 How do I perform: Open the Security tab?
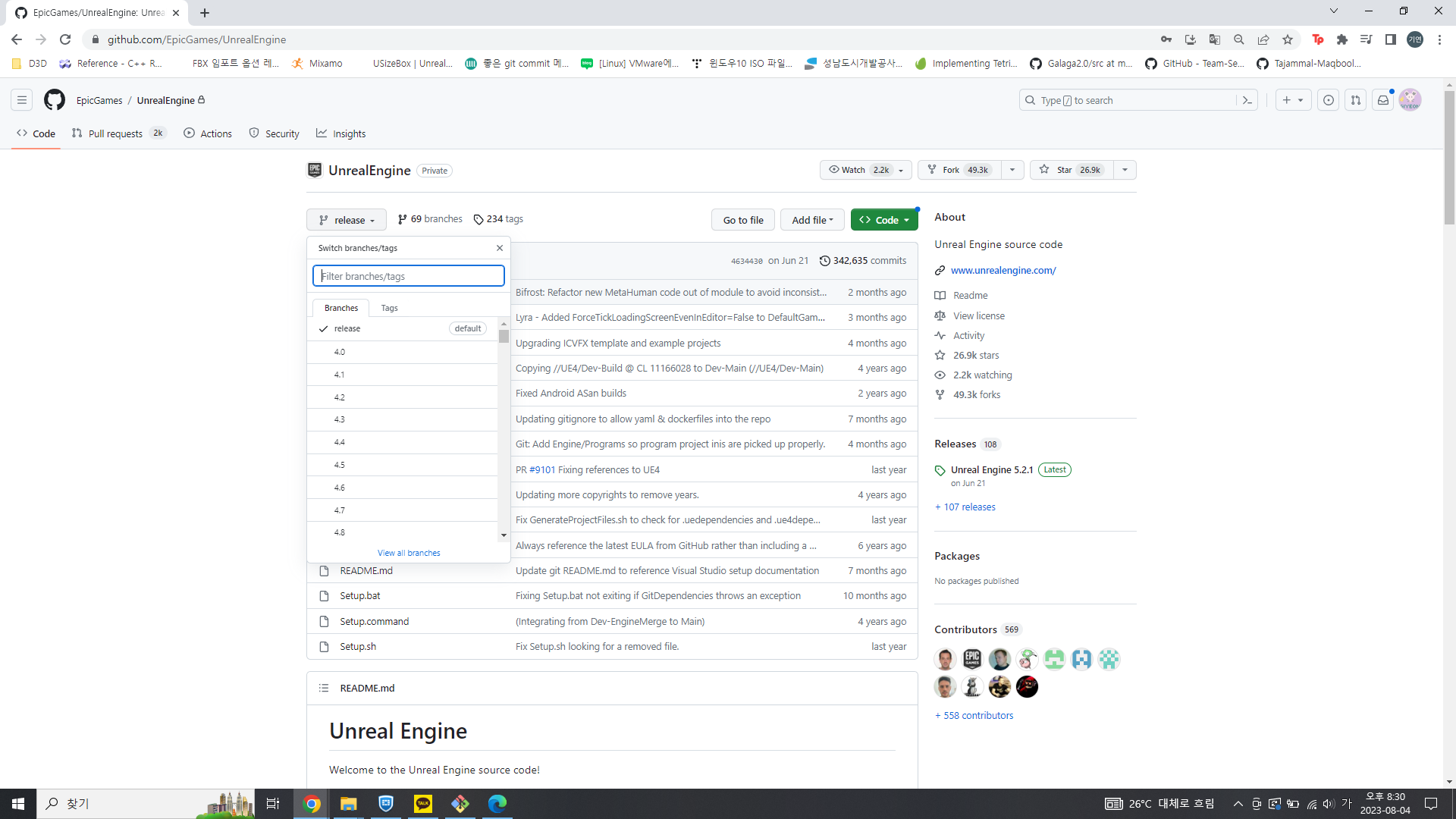tap(275, 133)
